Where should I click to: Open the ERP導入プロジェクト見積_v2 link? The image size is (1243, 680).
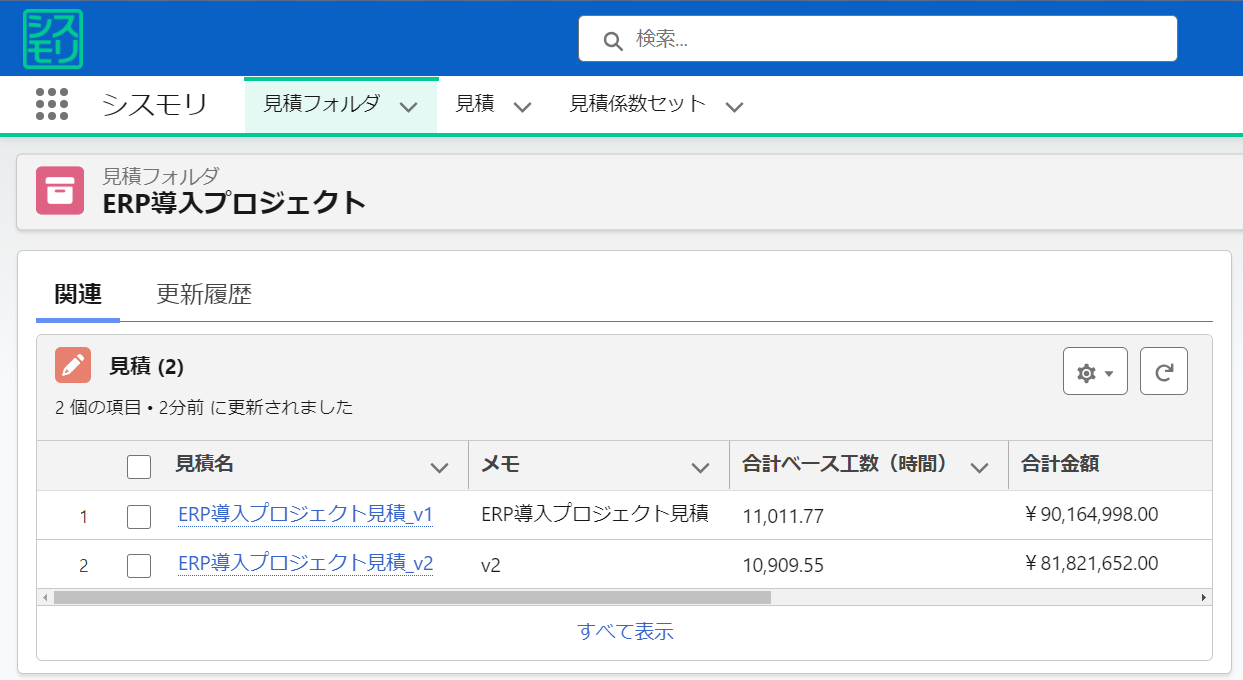coord(305,563)
